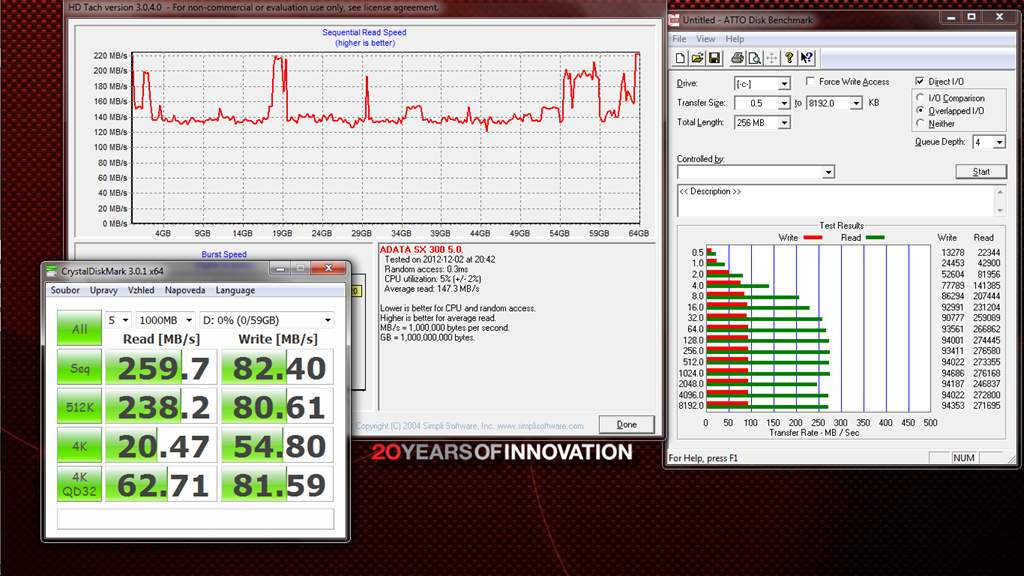Open the View menu in ATTO

(705, 39)
